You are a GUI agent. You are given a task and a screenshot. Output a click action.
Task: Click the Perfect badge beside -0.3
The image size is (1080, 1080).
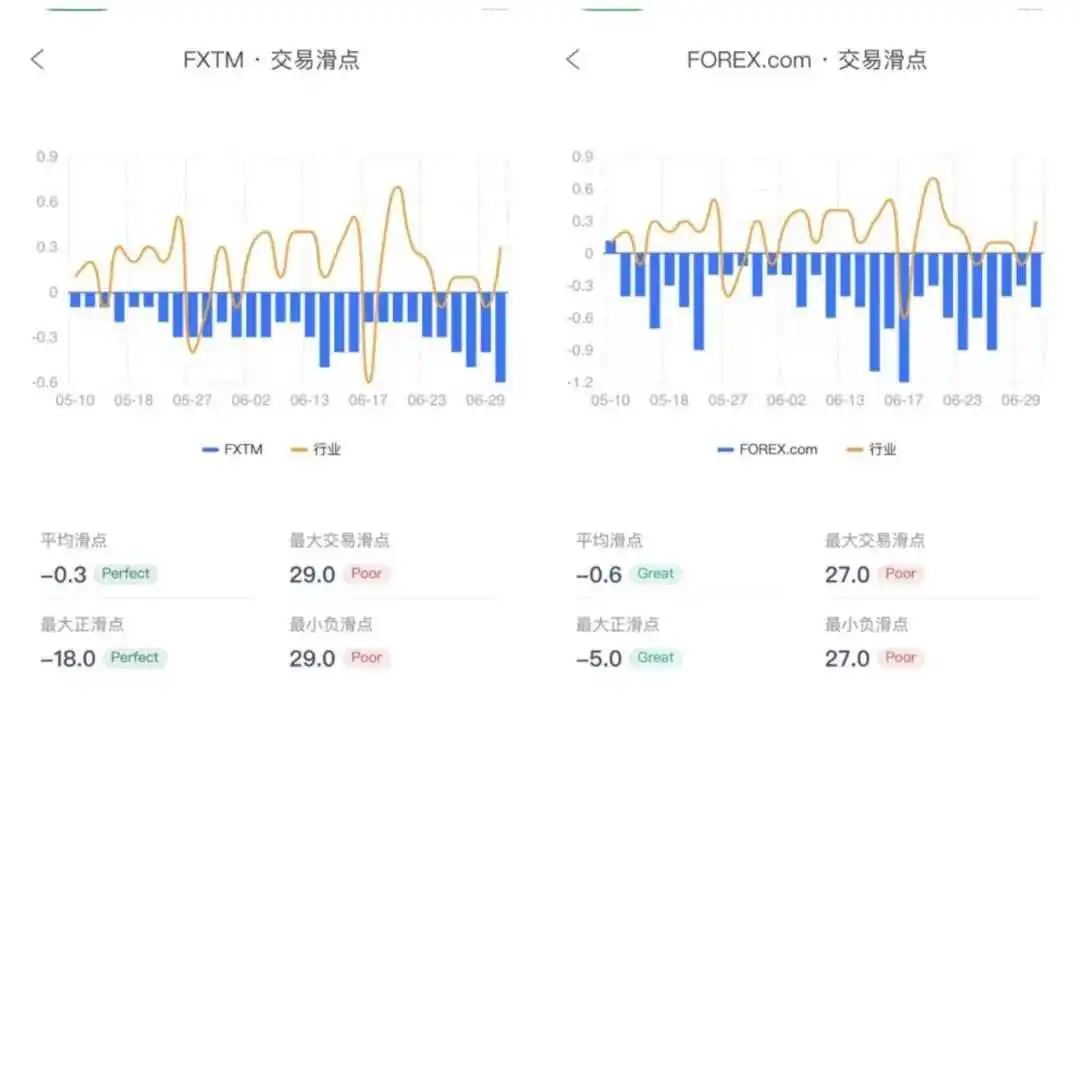[x=126, y=574]
